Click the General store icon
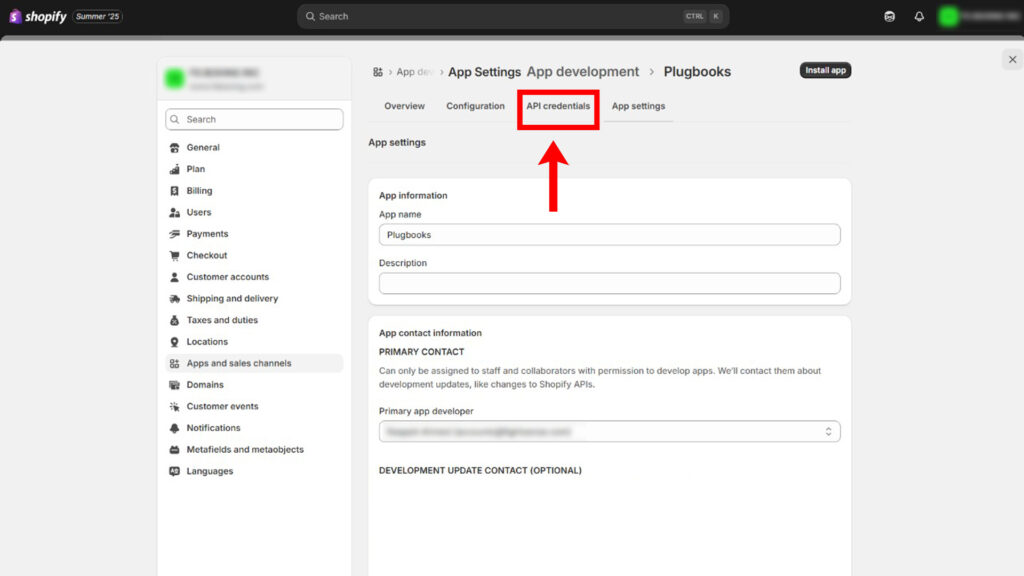 tap(174, 148)
